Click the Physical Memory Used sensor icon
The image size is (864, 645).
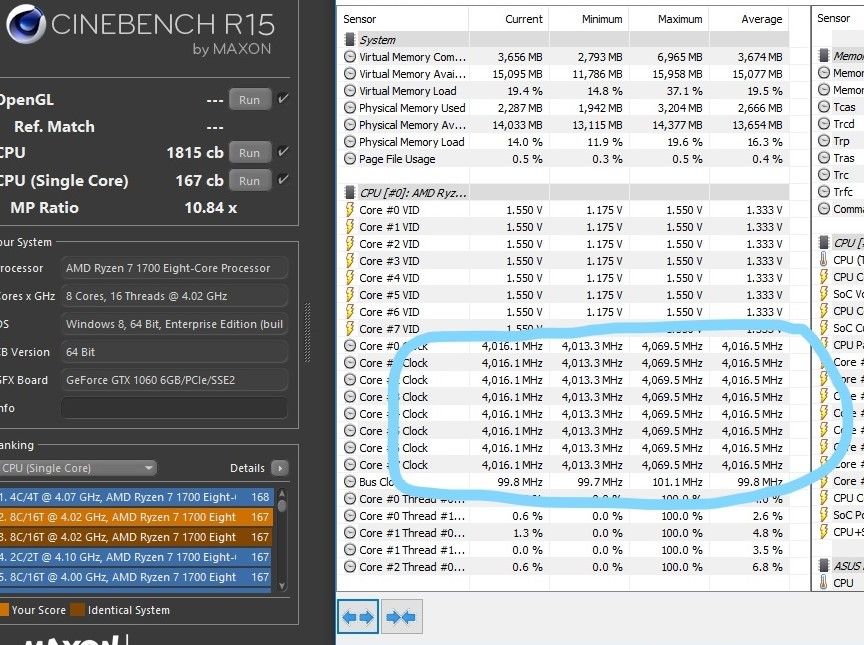tap(349, 108)
